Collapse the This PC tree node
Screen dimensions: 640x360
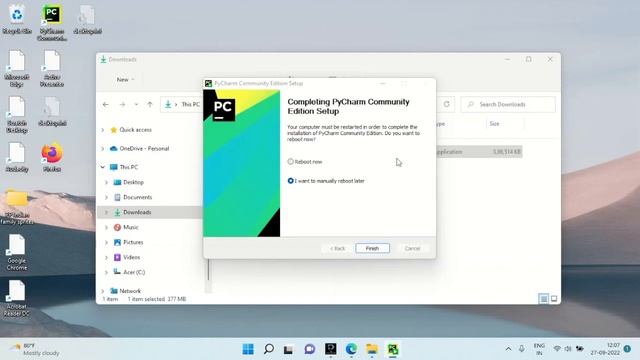pos(103,167)
